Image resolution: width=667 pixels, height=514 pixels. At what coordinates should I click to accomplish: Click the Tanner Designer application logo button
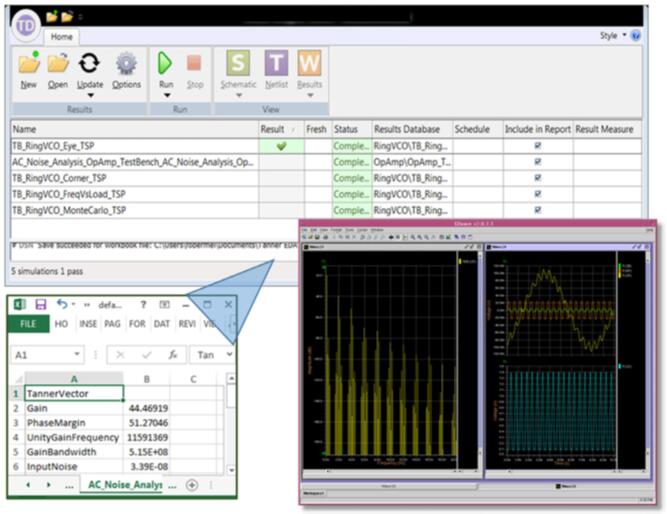(x=26, y=26)
